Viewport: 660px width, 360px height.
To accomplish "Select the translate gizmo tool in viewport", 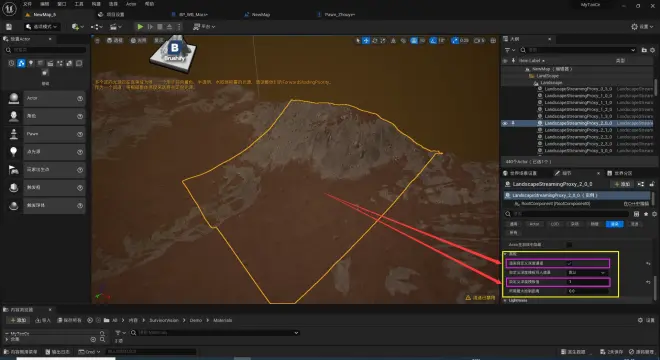I will (366, 40).
